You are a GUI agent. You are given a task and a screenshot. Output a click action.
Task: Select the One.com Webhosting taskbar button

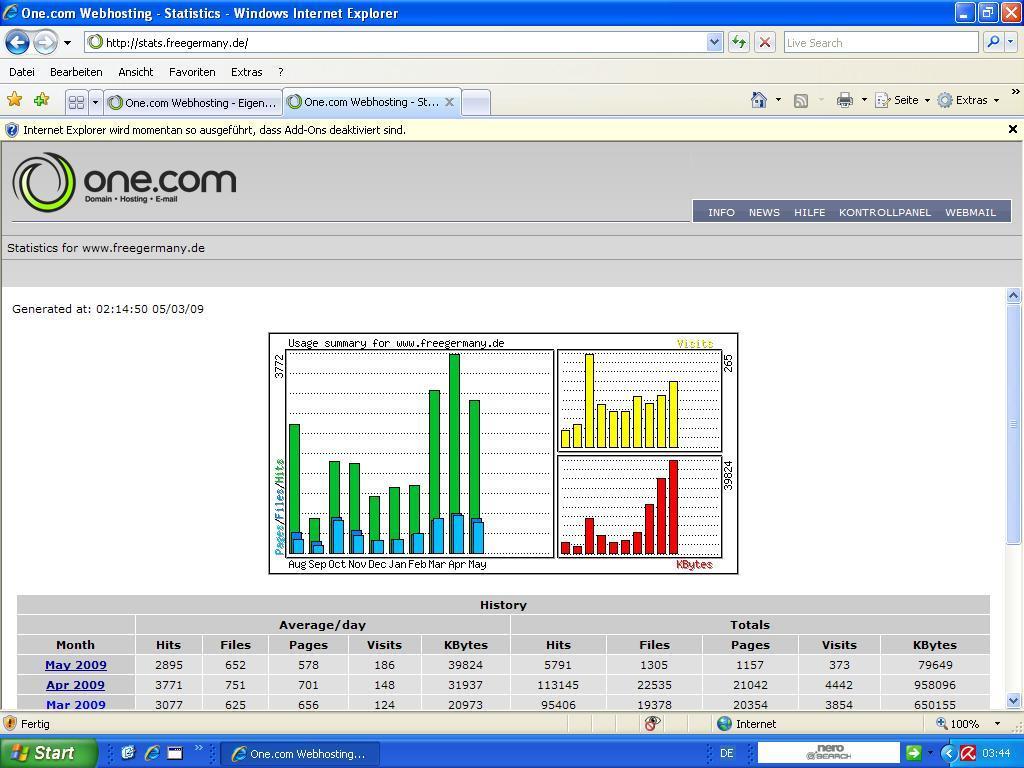pos(300,754)
